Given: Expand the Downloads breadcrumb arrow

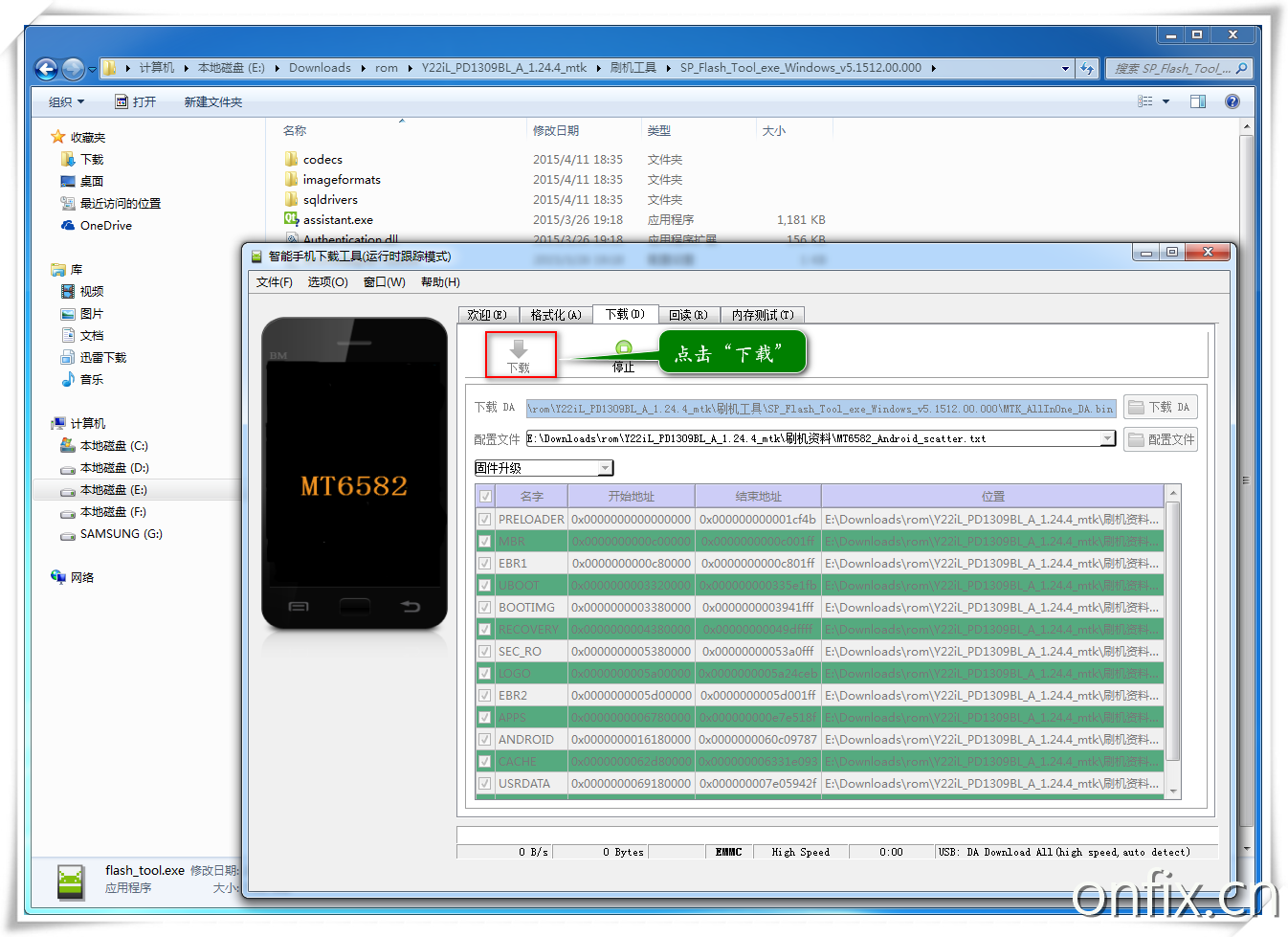Looking at the screenshot, I should [x=364, y=68].
